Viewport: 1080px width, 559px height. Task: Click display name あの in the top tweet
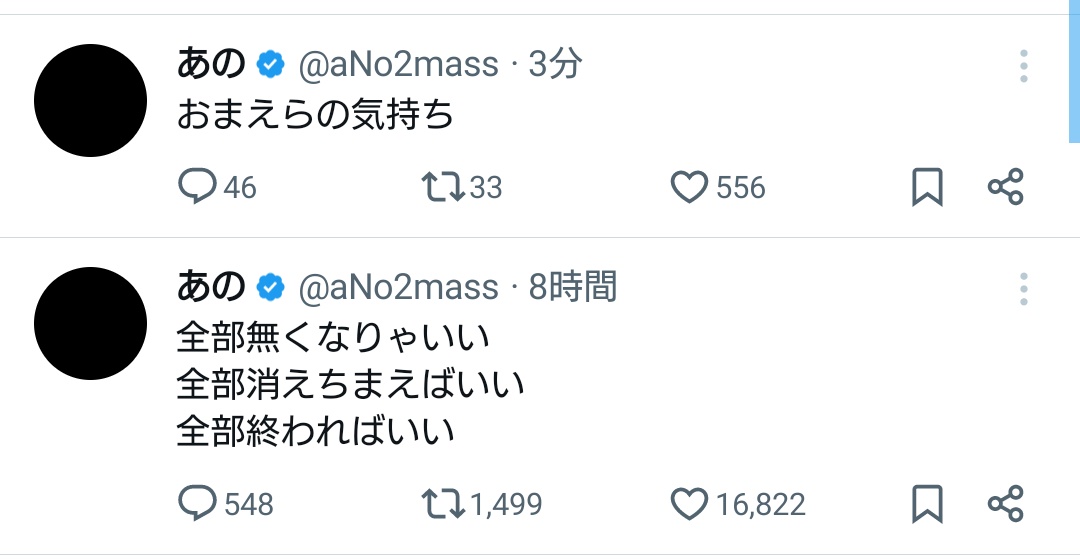[x=211, y=66]
